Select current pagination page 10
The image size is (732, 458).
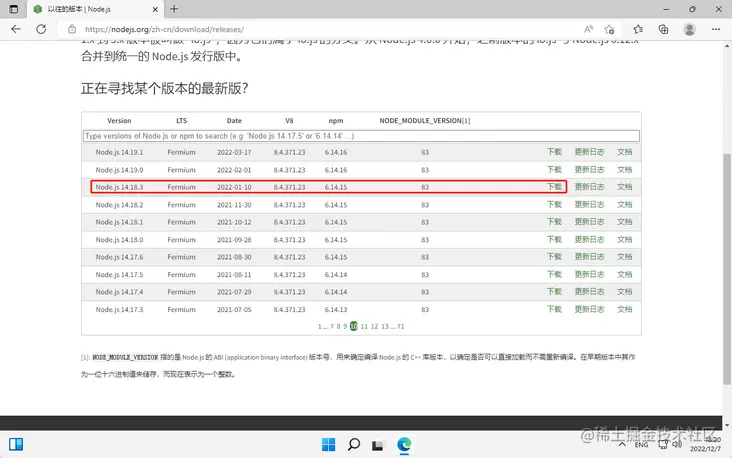coord(354,326)
